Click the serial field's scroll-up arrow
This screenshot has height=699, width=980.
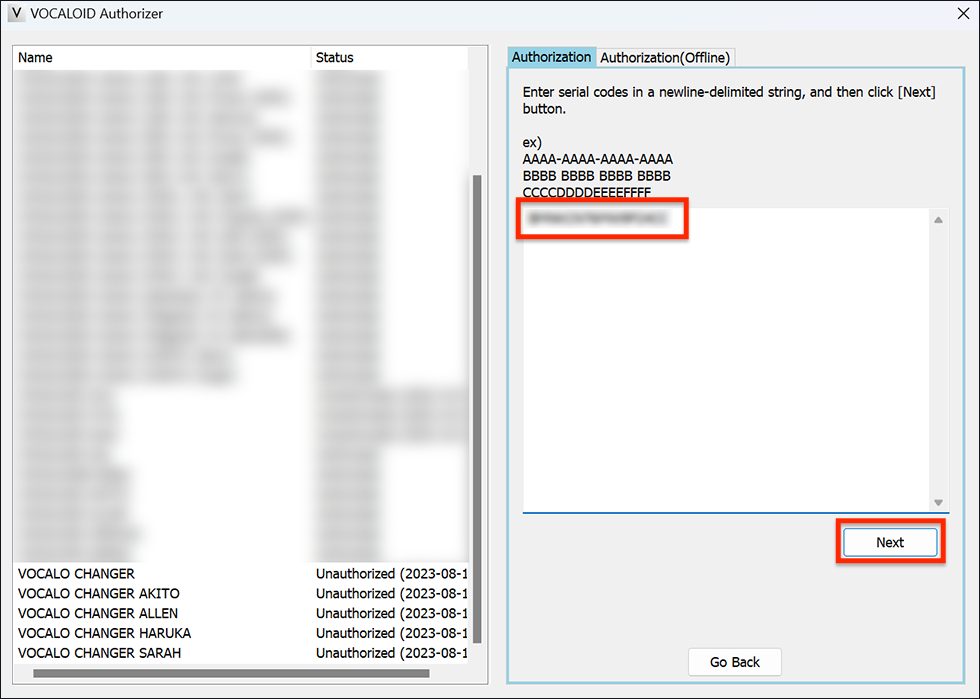(x=937, y=218)
